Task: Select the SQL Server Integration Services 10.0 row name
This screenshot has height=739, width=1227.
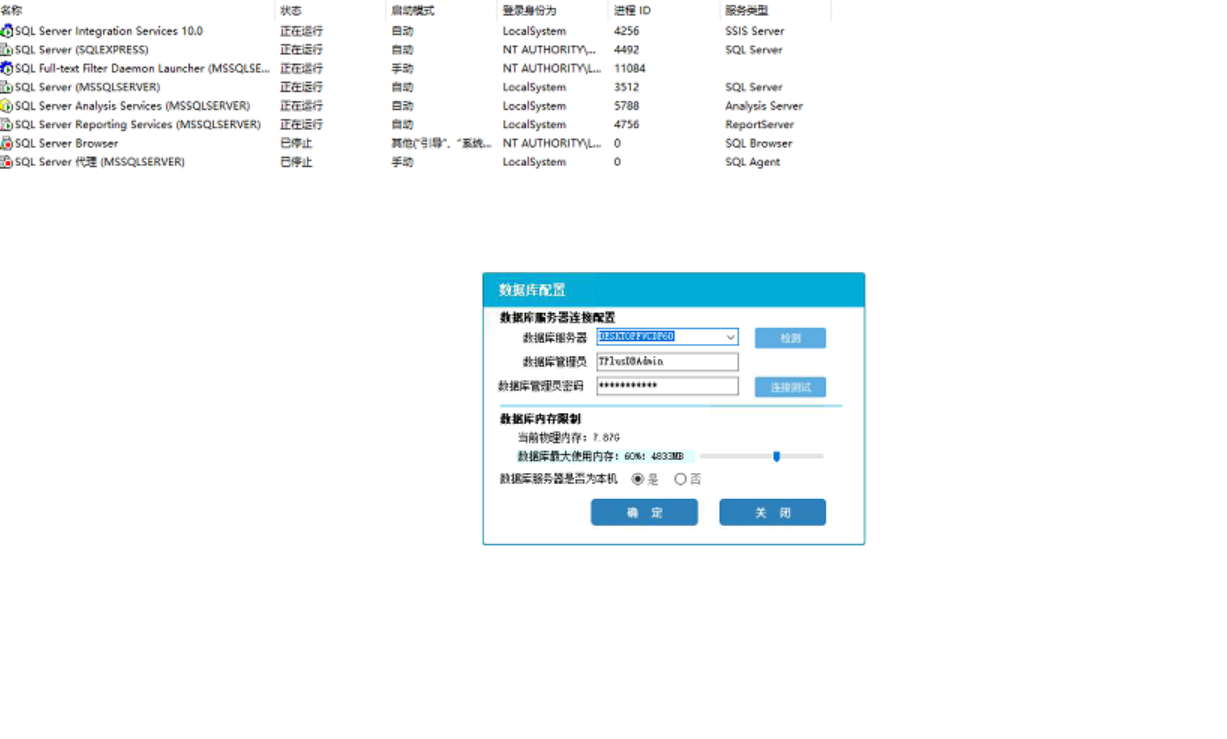Action: (109, 31)
